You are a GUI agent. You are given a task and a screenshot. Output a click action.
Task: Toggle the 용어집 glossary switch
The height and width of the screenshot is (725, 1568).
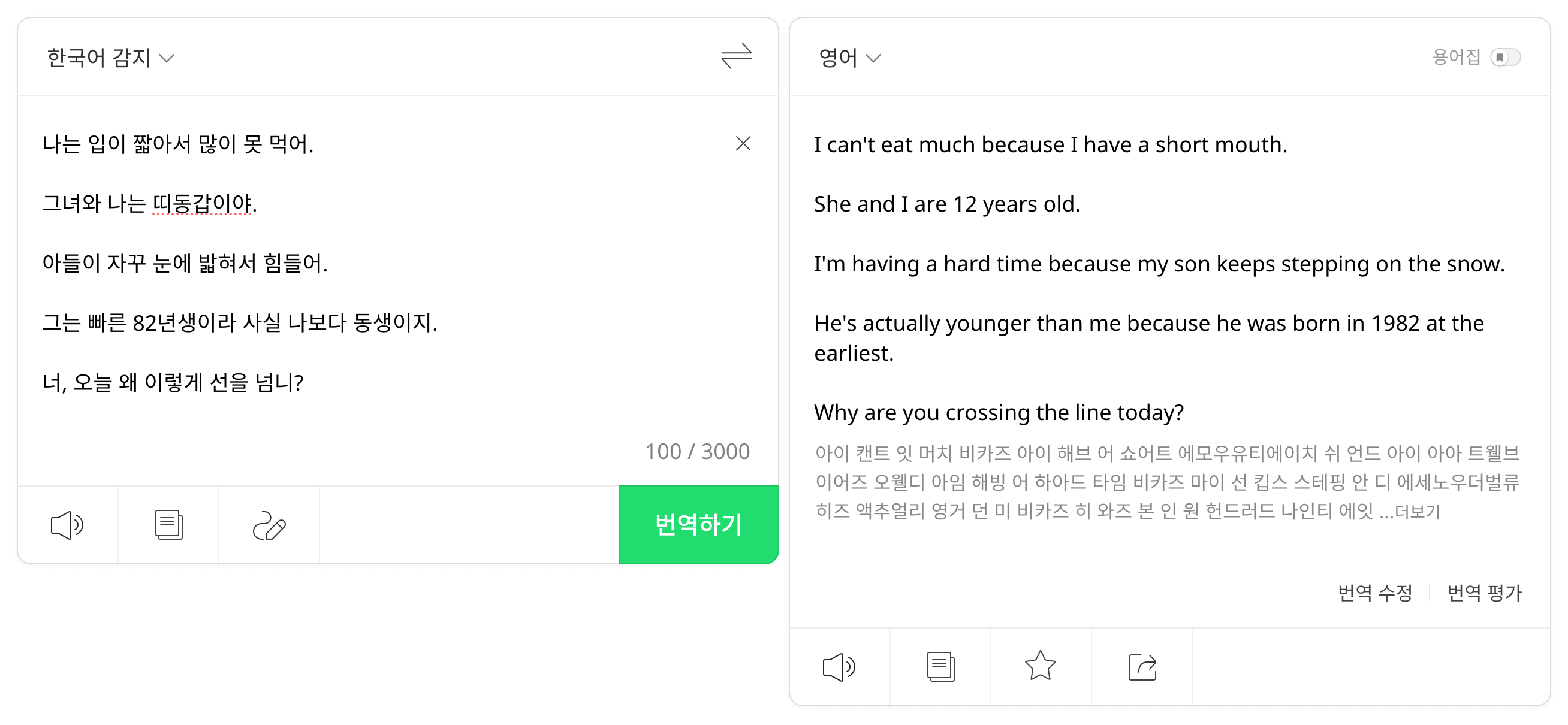1504,57
